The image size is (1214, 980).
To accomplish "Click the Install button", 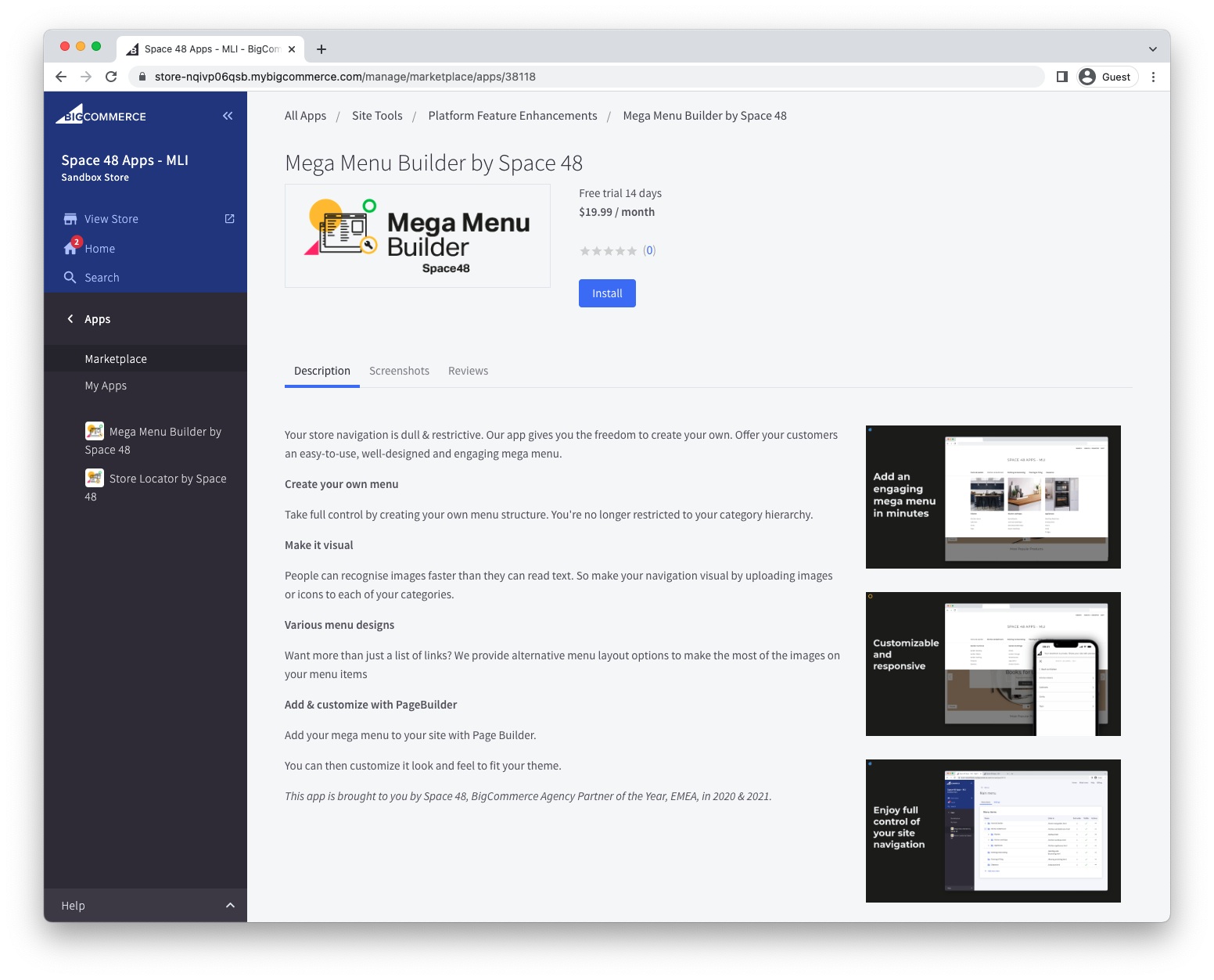I will coord(607,293).
